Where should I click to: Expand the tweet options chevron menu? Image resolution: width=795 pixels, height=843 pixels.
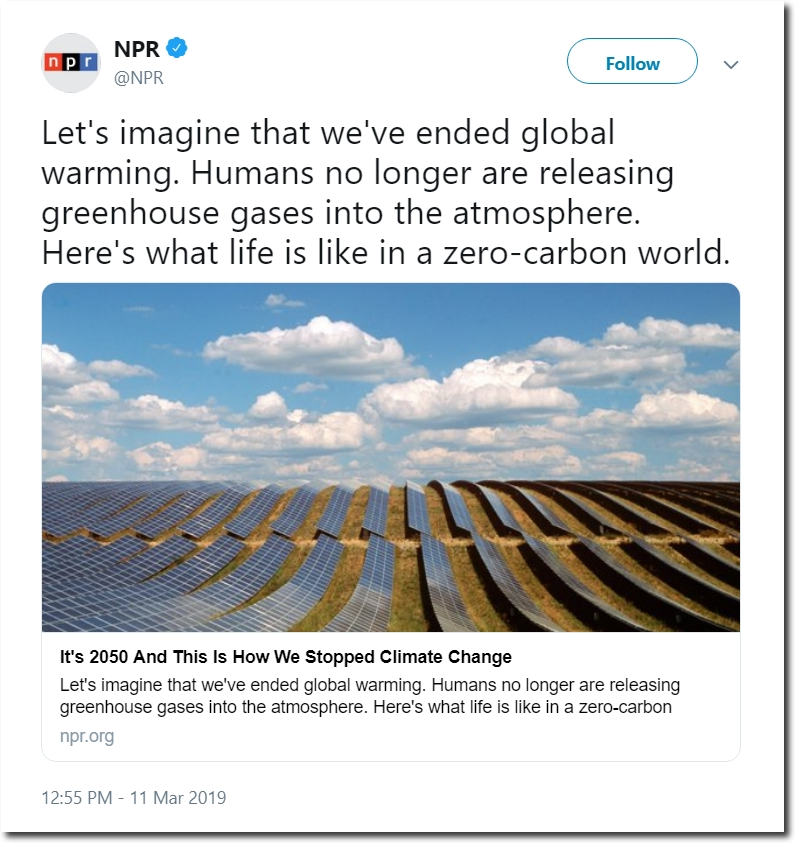[x=730, y=65]
